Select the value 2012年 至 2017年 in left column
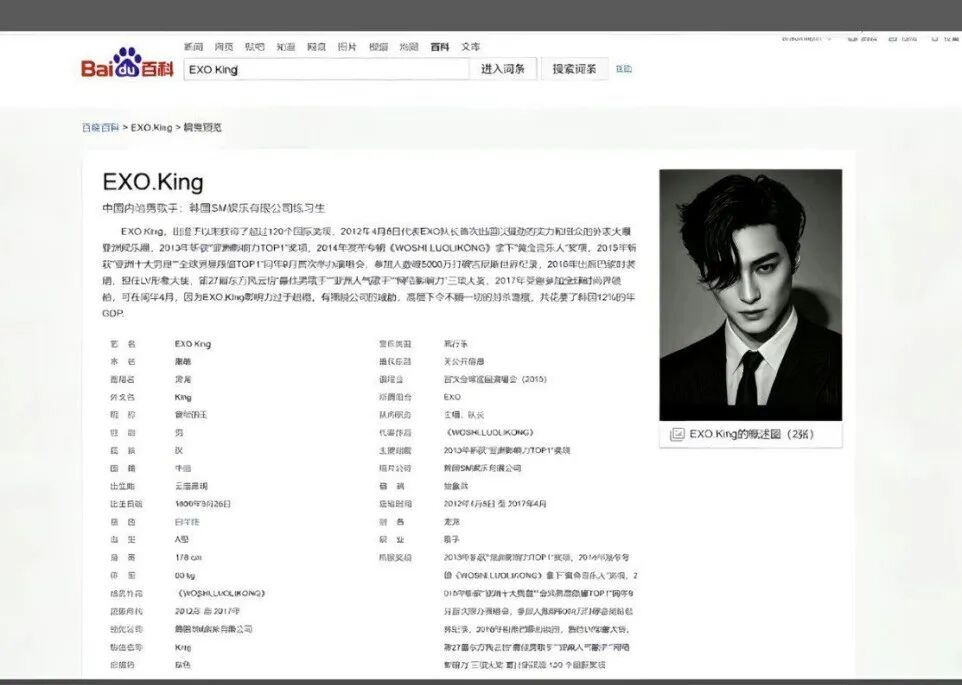Image resolution: width=962 pixels, height=685 pixels. click(207, 611)
